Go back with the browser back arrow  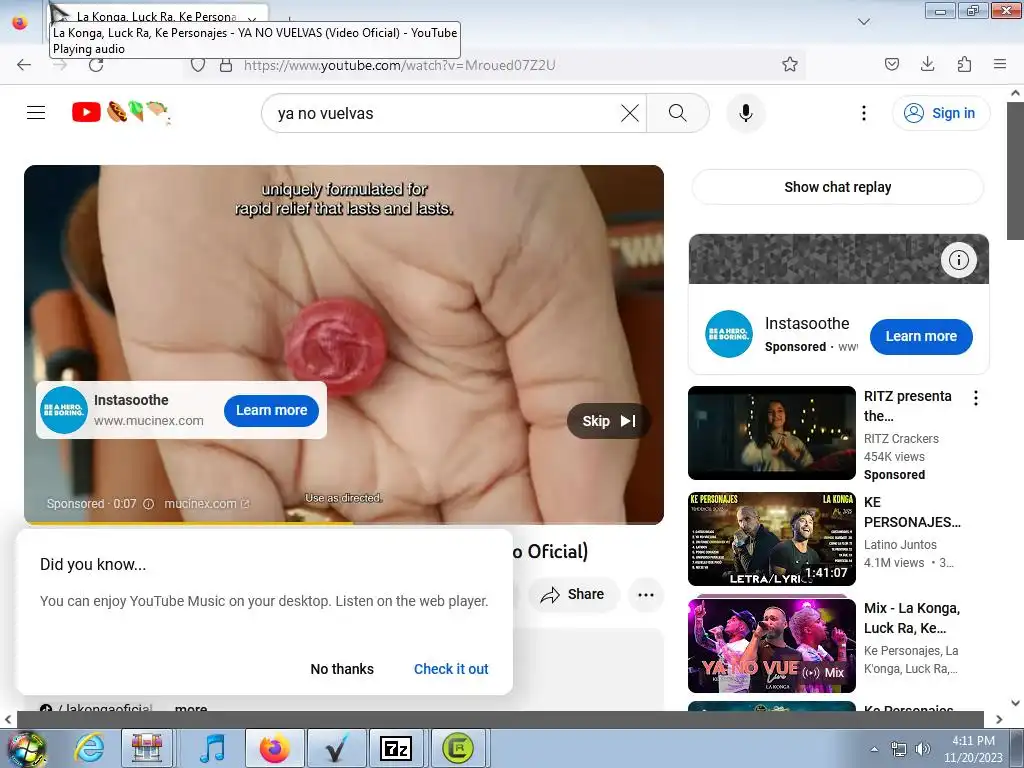(x=24, y=65)
